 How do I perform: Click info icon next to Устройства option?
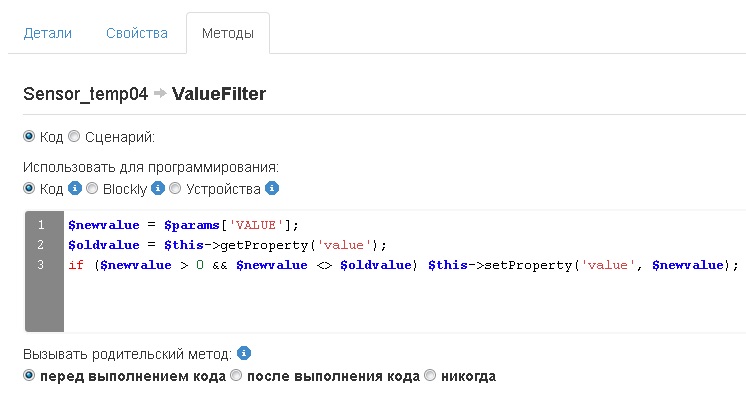coord(272,188)
